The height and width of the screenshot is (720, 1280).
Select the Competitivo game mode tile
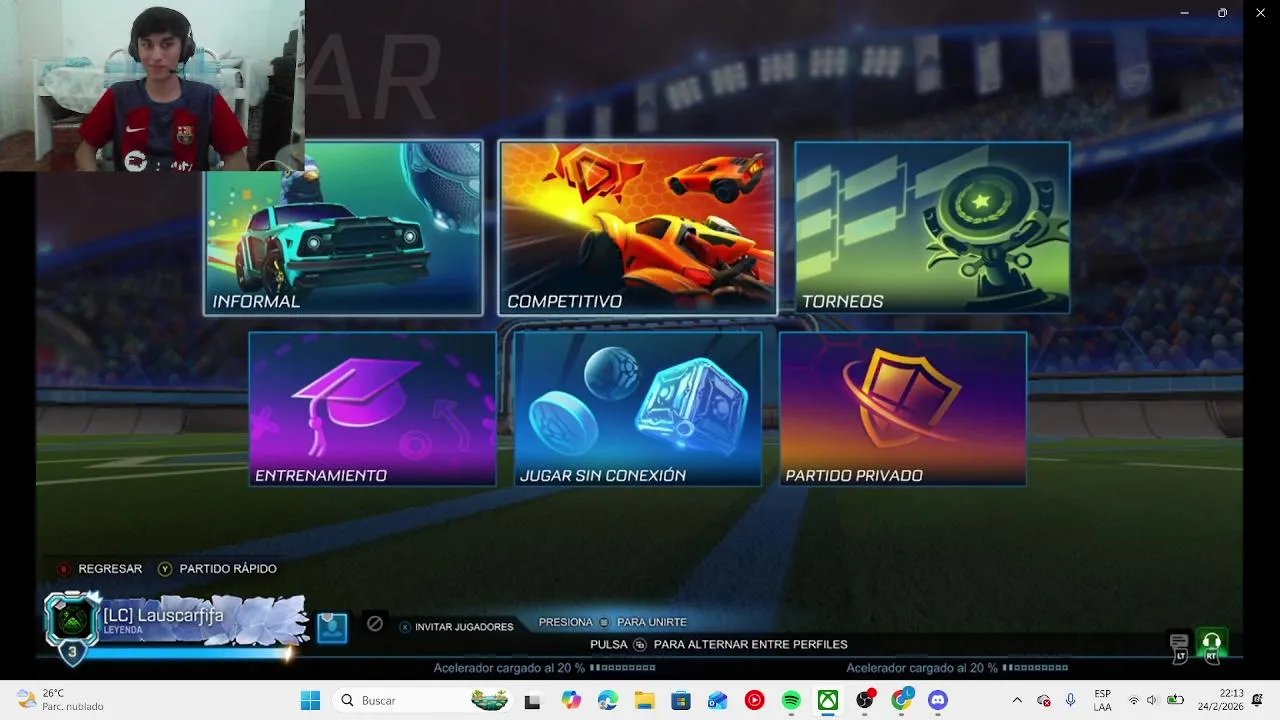pyautogui.click(x=638, y=228)
